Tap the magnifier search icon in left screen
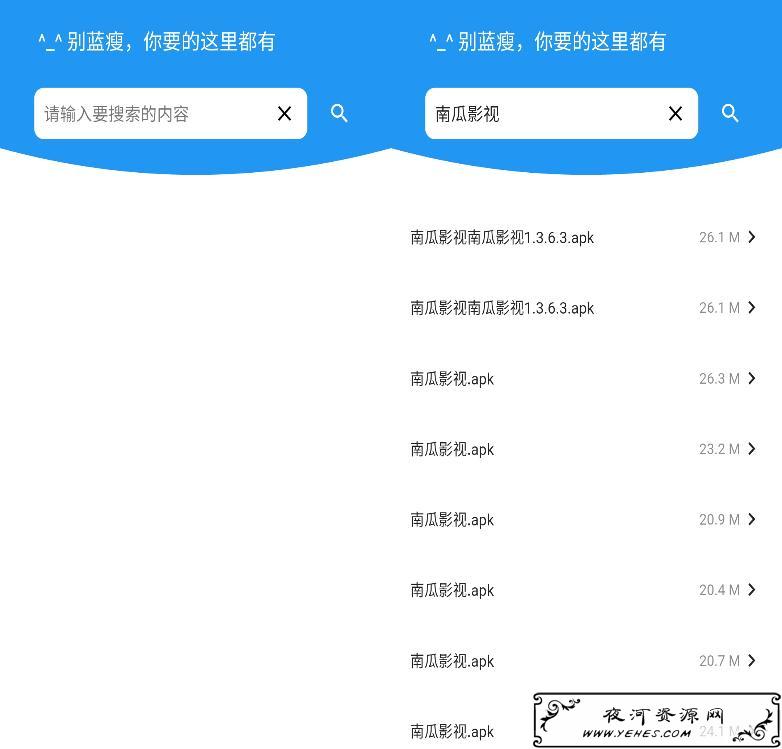This screenshot has width=782, height=749. click(x=339, y=113)
